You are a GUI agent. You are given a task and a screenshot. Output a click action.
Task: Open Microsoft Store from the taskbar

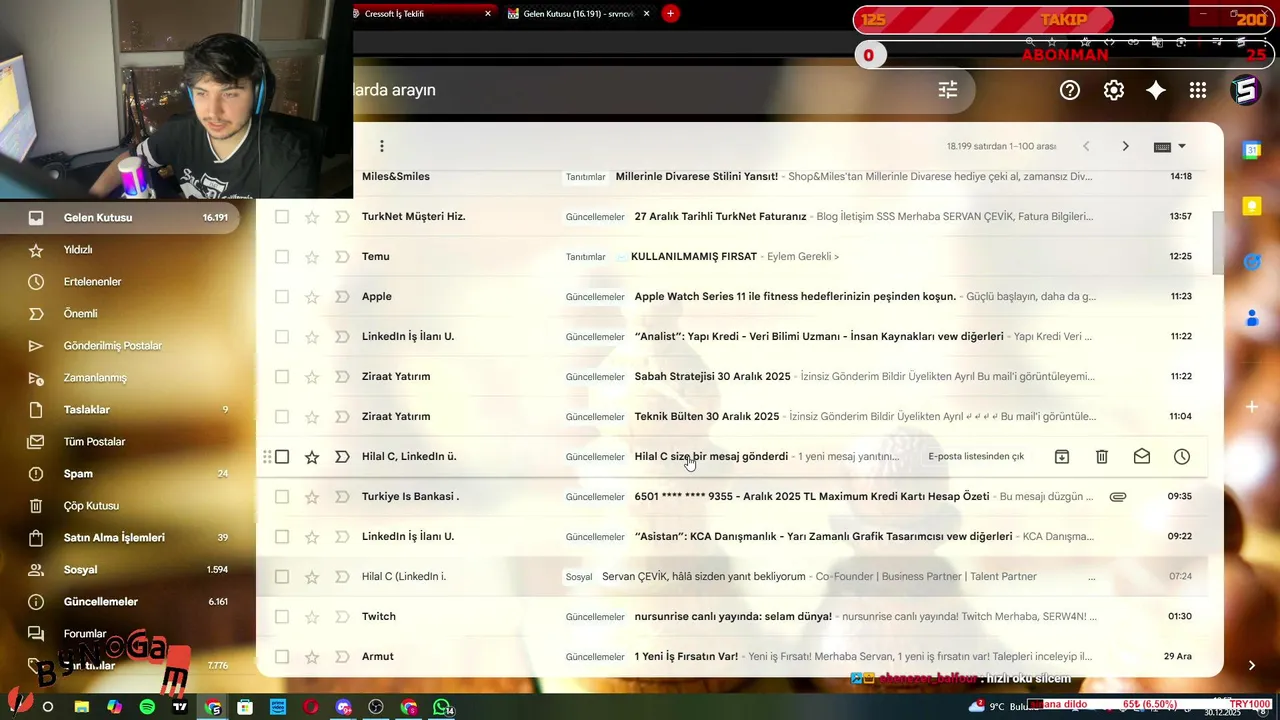point(245,707)
